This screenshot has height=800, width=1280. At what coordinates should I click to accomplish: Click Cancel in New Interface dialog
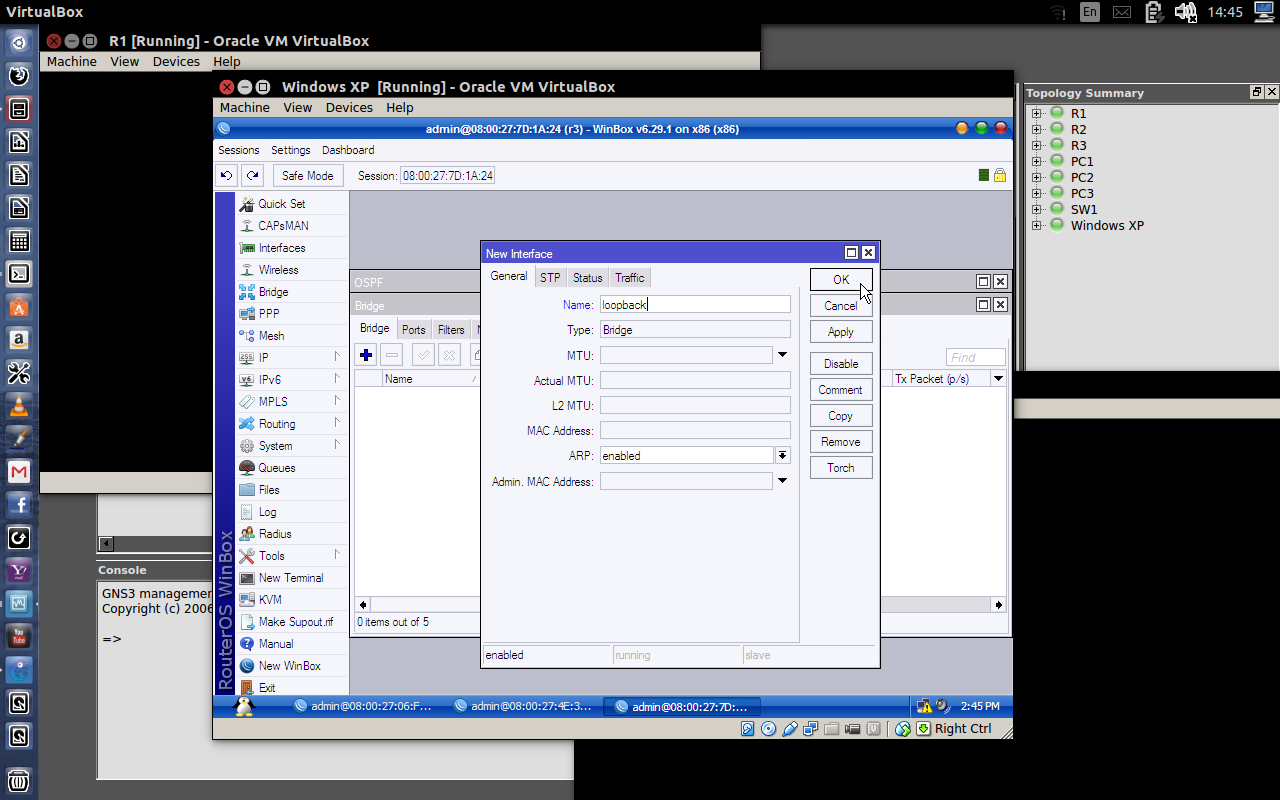[841, 305]
